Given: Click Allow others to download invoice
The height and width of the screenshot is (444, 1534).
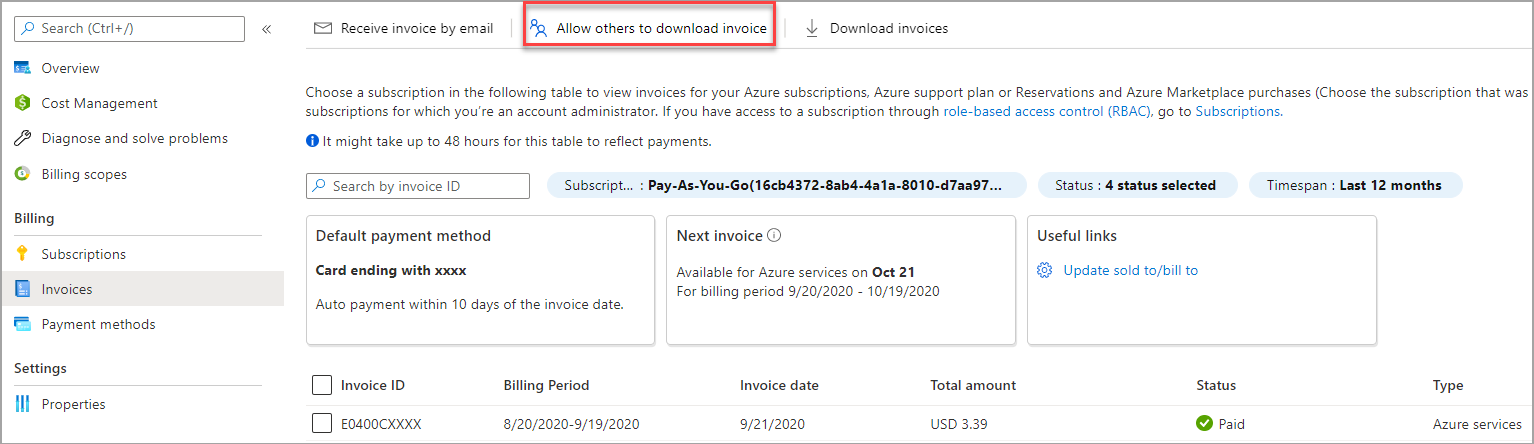Looking at the screenshot, I should [650, 28].
